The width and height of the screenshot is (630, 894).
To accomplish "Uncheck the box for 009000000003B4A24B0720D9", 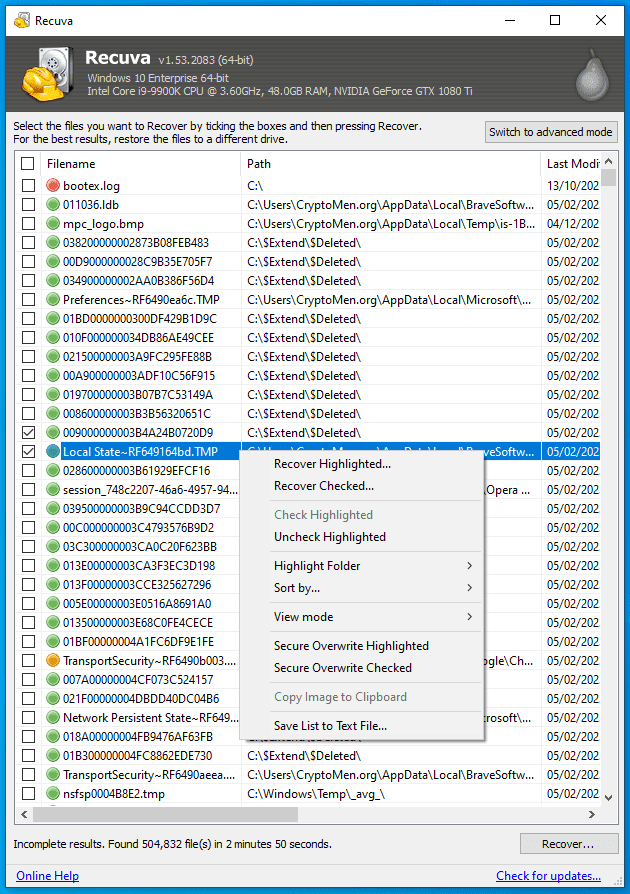I will click(28, 432).
